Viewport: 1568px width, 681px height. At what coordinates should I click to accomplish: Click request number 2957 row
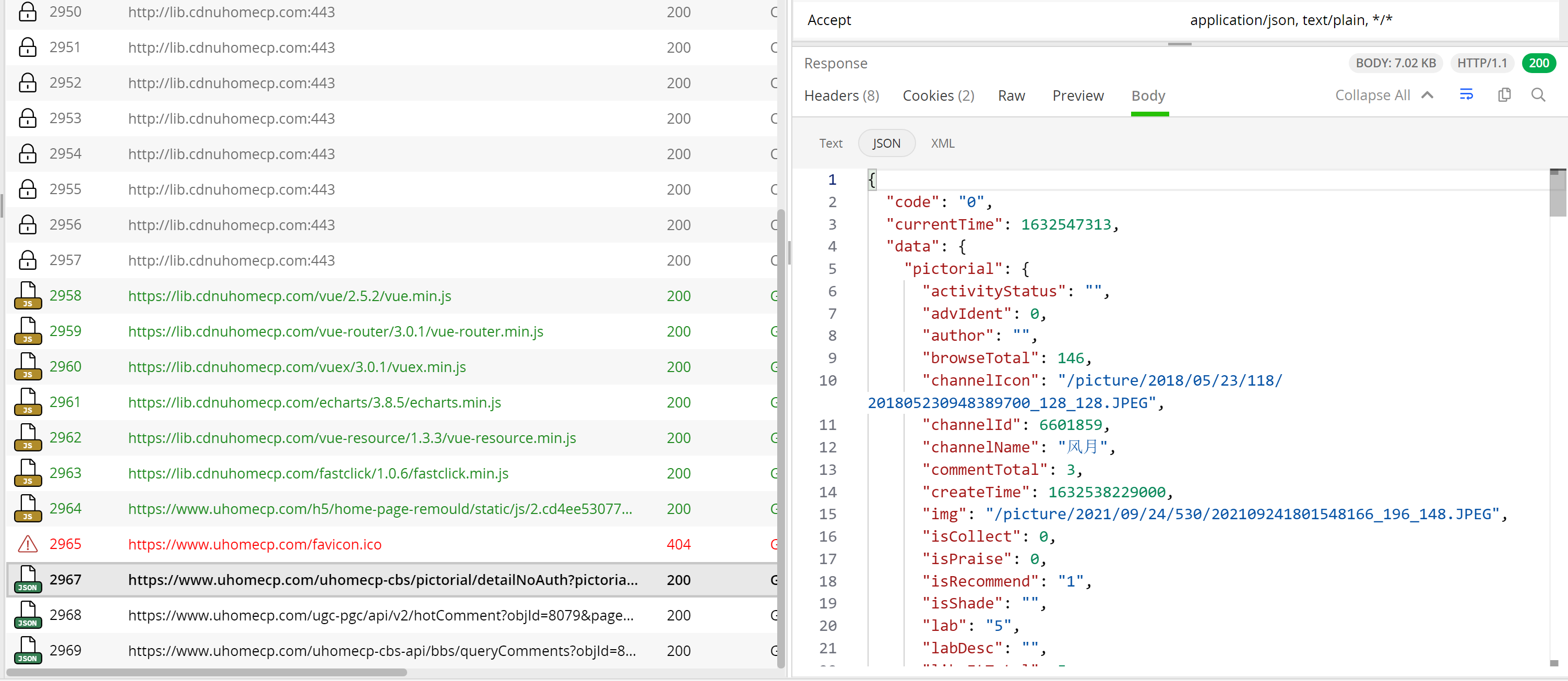click(x=391, y=260)
